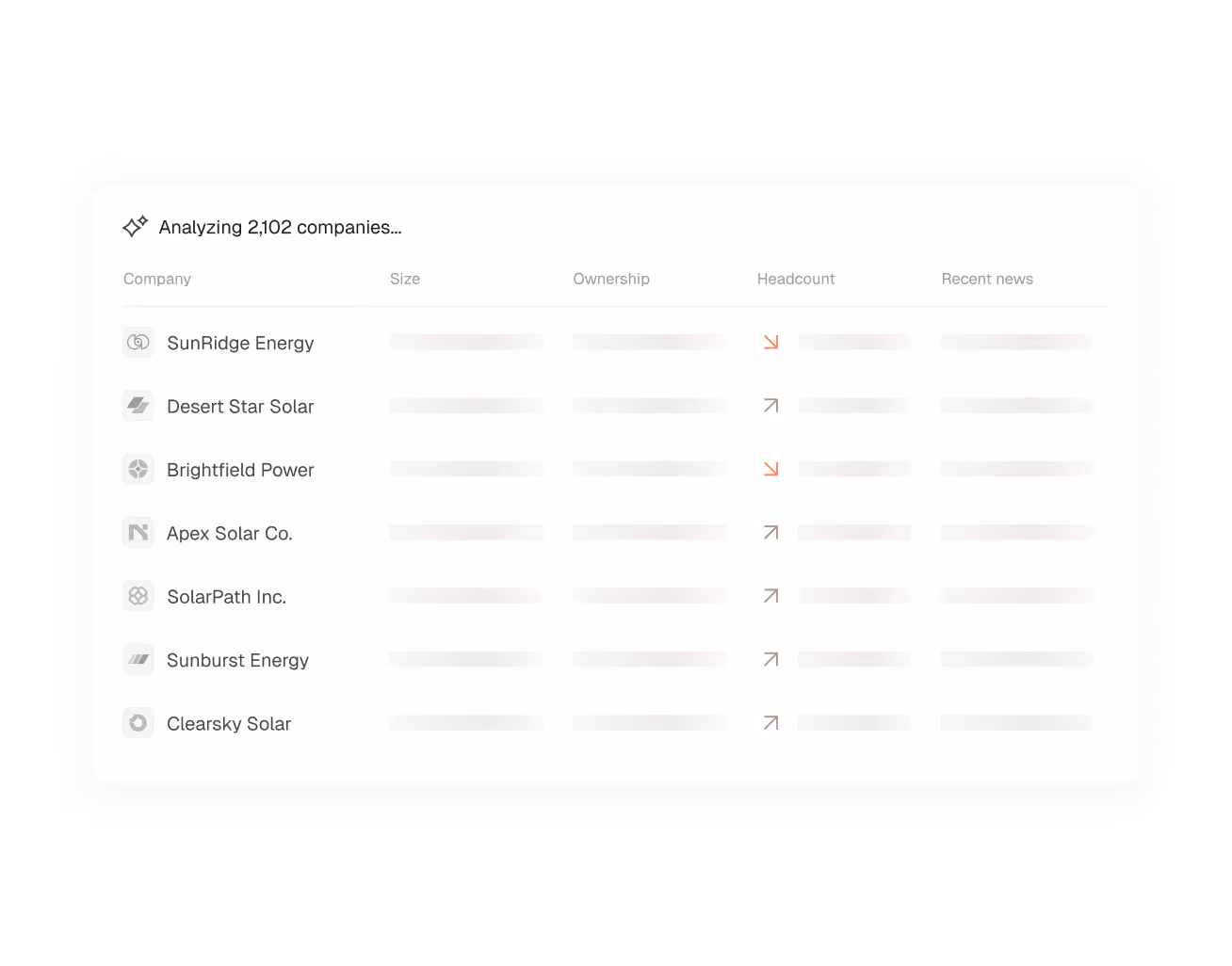Click the Recent news column header

(987, 279)
